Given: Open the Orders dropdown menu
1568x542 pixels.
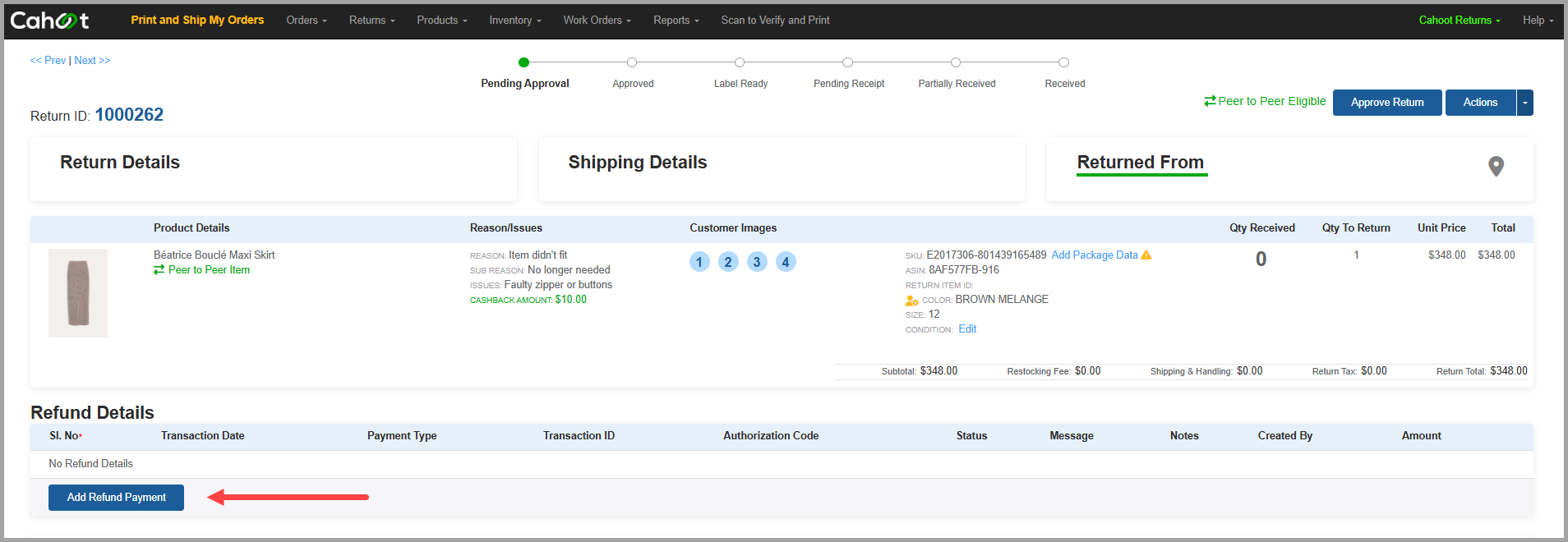Looking at the screenshot, I should pyautogui.click(x=307, y=20).
